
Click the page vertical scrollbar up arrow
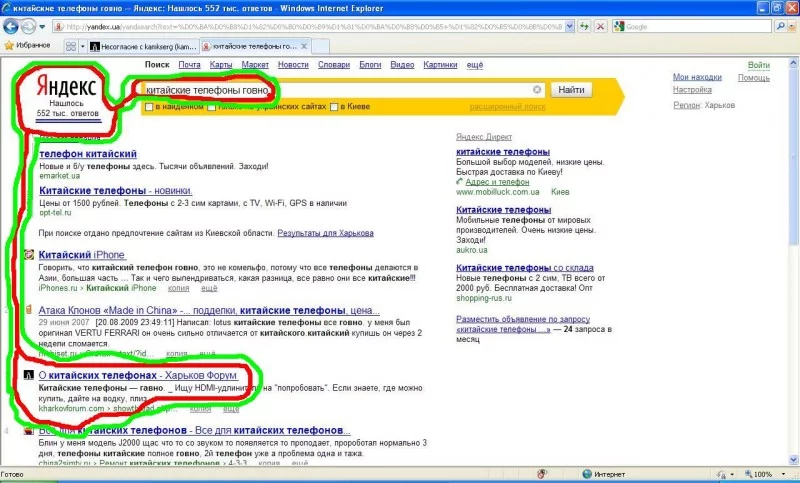click(x=793, y=63)
